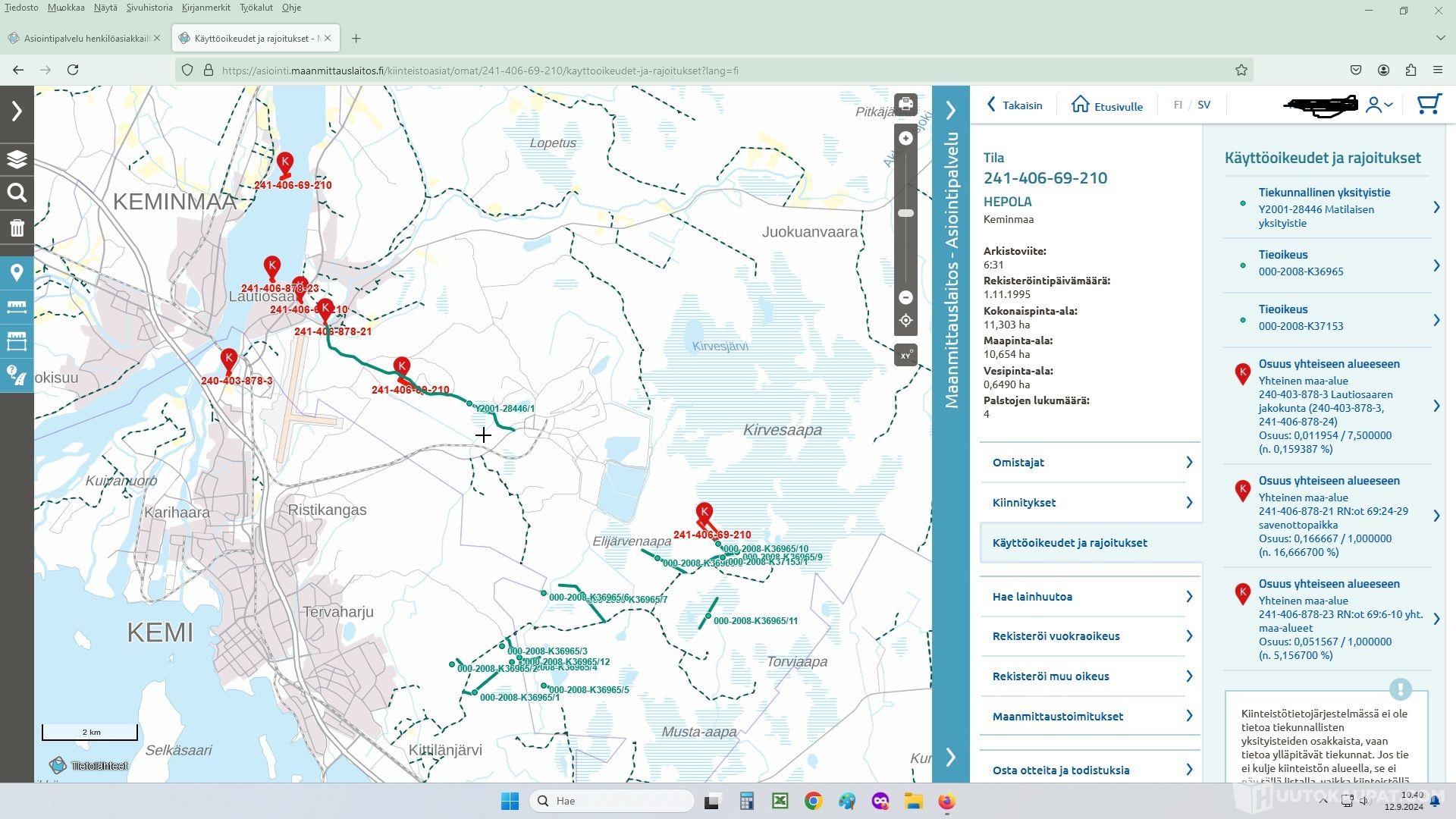
Task: Click the K marker near Elijärvenaapa
Action: point(704,513)
